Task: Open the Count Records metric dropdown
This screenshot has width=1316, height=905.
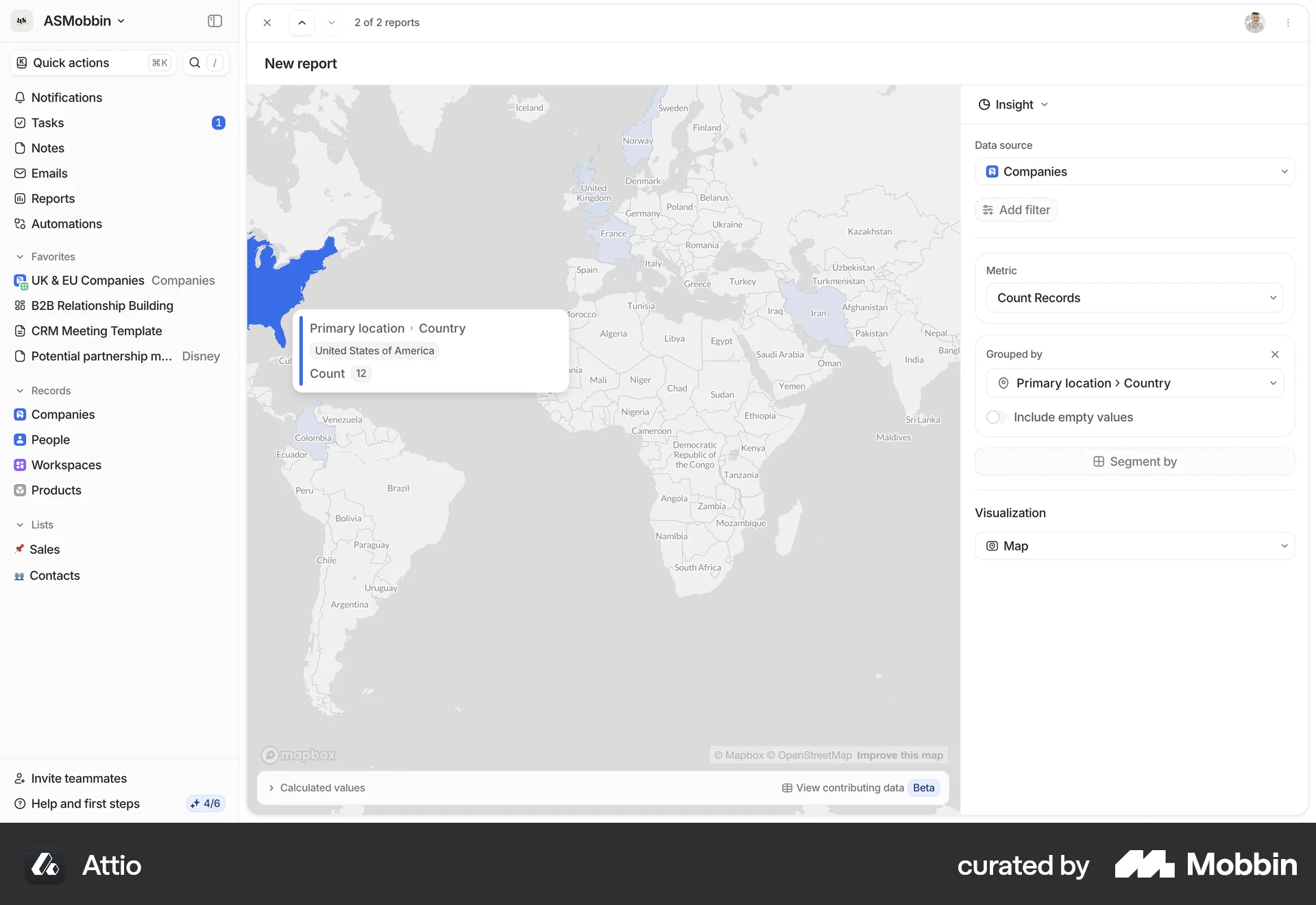Action: click(1134, 298)
